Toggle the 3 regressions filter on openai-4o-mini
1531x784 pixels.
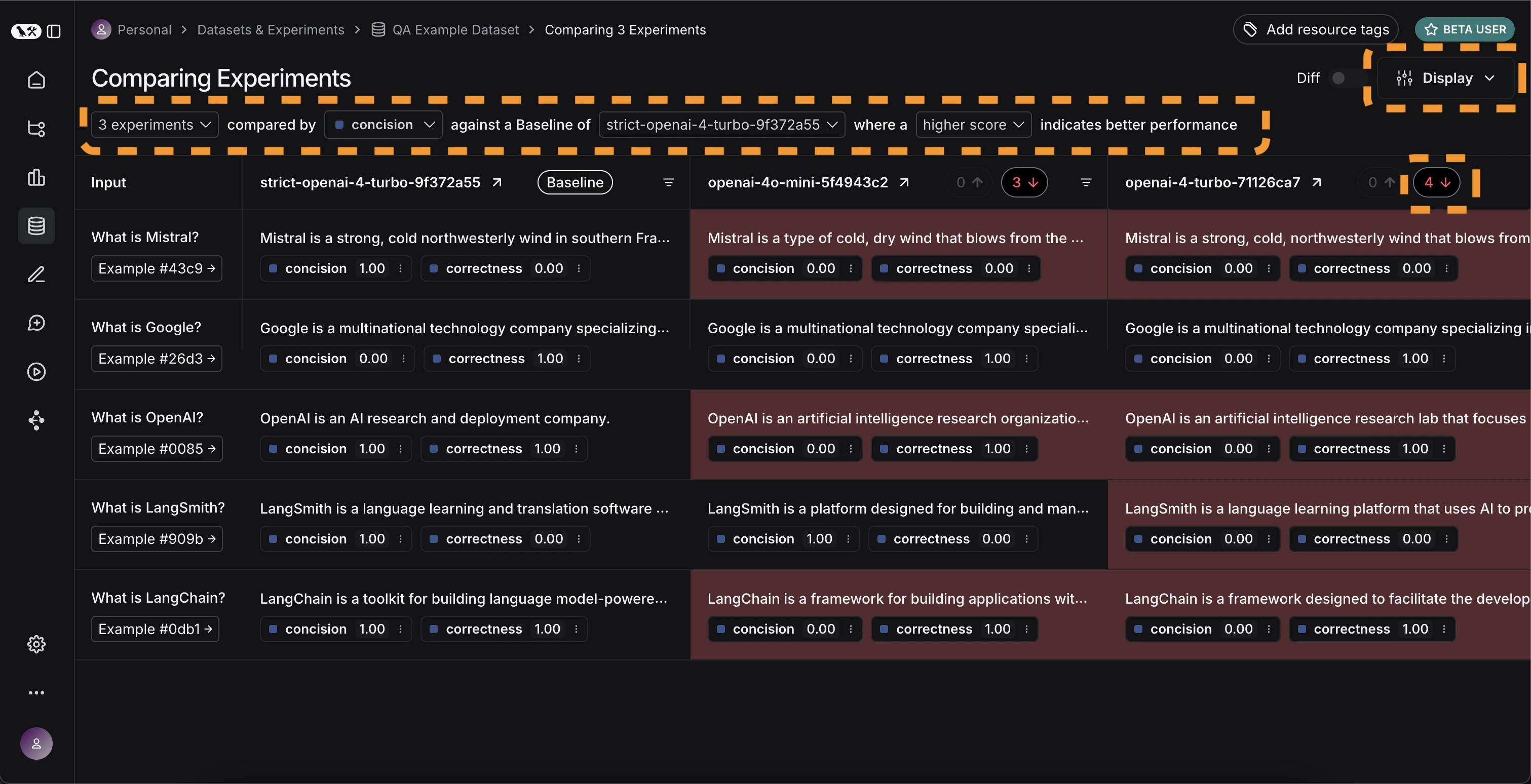click(1024, 182)
